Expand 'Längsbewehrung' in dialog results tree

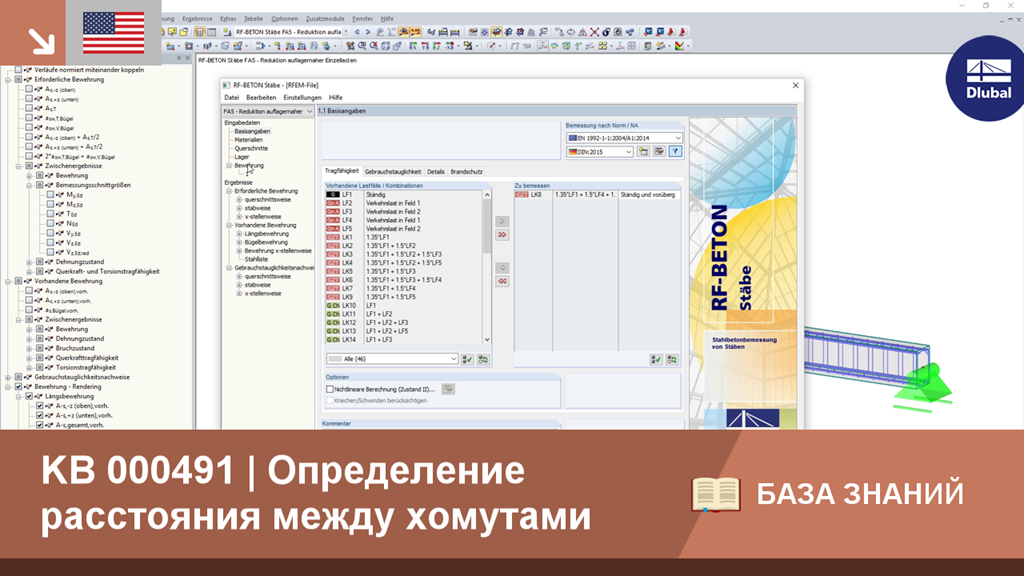(x=240, y=234)
